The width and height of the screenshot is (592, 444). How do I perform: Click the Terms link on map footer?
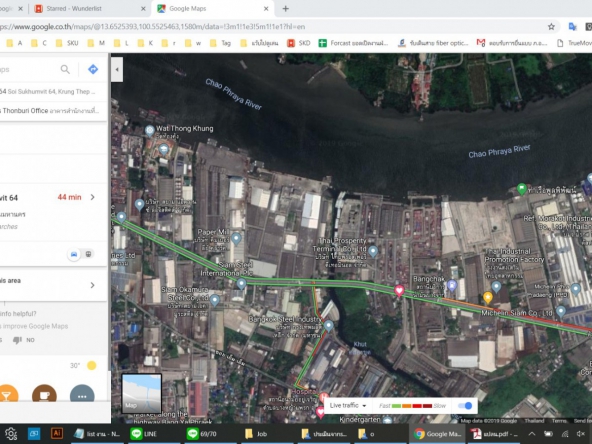tap(559, 421)
